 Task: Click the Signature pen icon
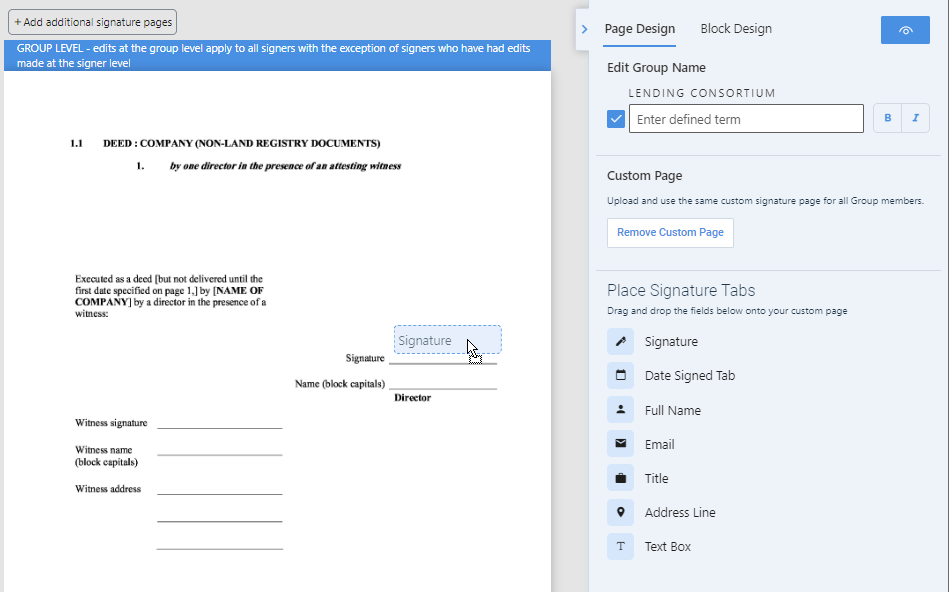pyautogui.click(x=620, y=342)
